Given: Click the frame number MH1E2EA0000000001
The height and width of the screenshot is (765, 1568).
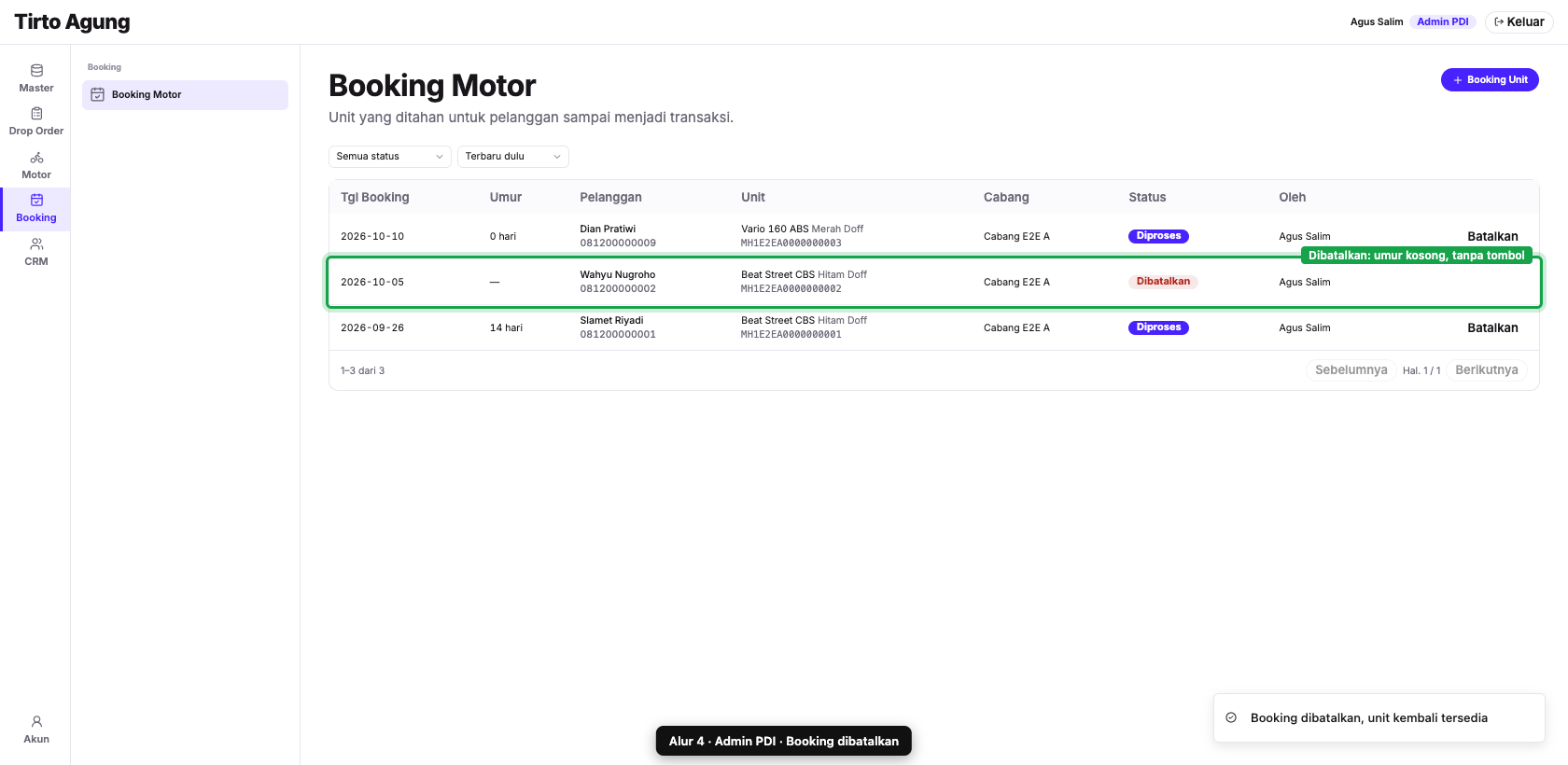Looking at the screenshot, I should [x=791, y=335].
